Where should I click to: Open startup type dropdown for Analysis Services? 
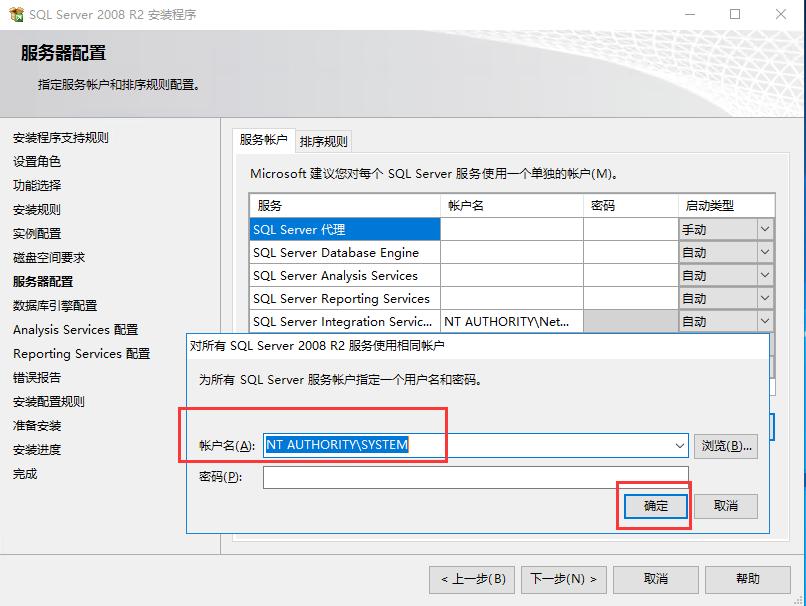[763, 275]
